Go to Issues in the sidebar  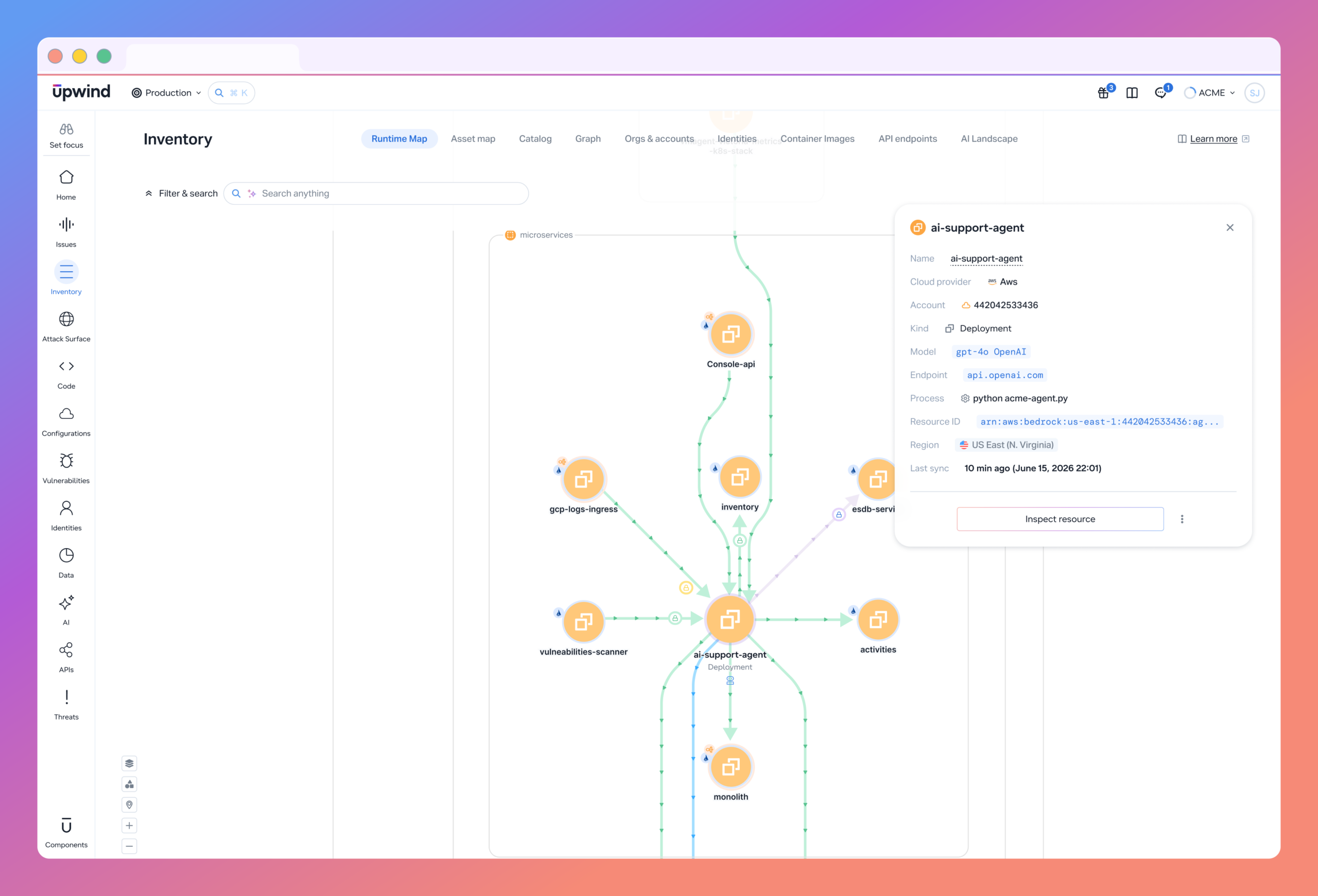click(66, 232)
